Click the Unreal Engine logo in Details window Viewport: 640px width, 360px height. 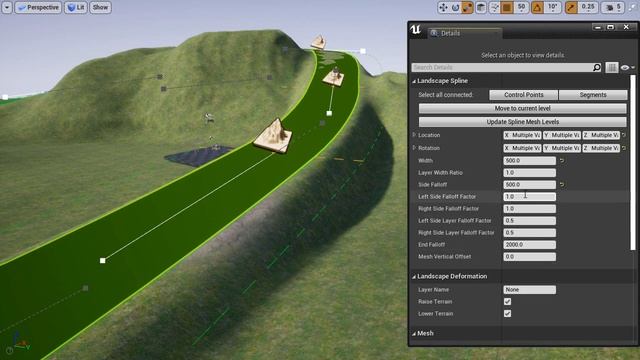416,30
